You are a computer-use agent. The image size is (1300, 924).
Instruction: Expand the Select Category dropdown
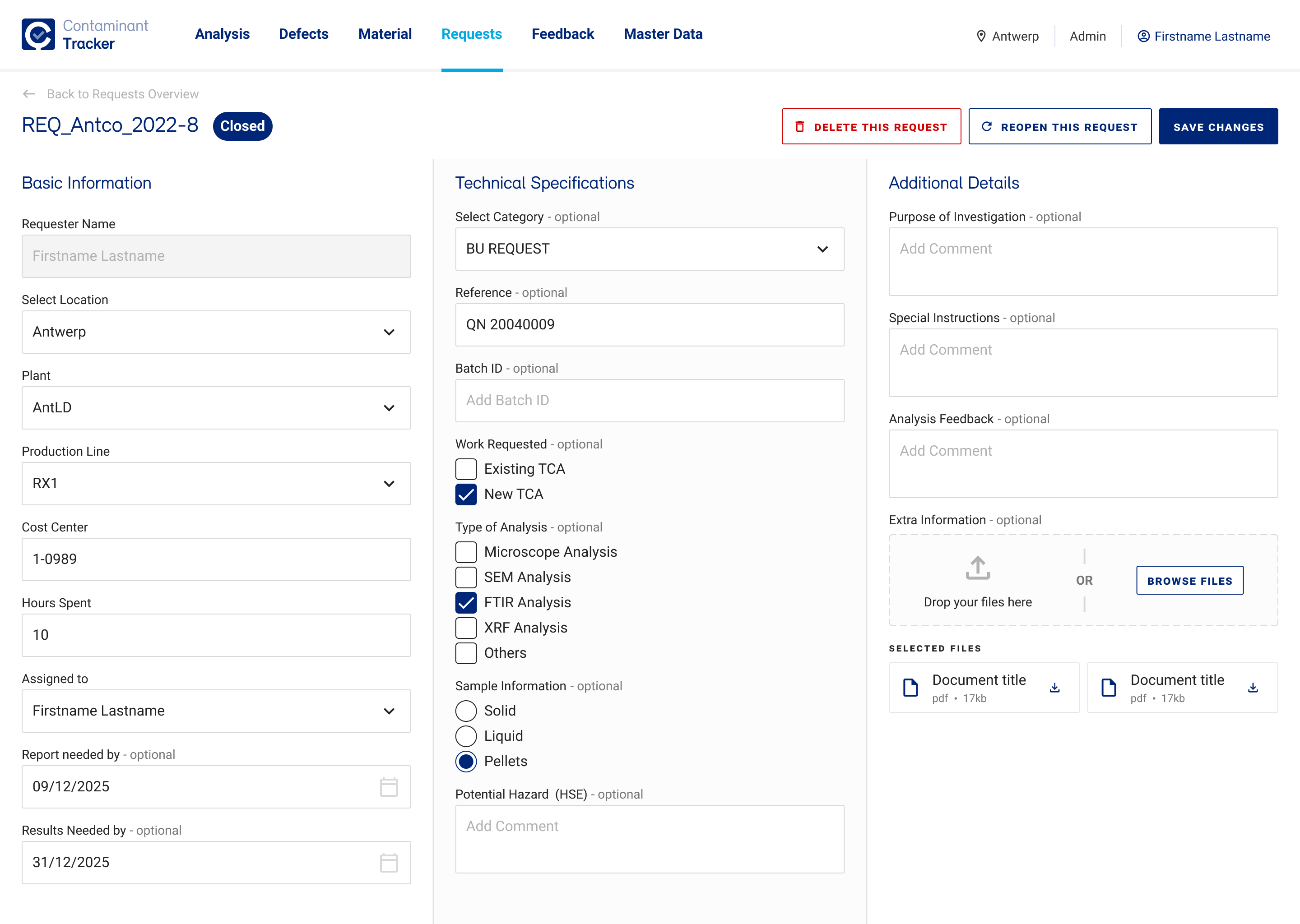650,249
